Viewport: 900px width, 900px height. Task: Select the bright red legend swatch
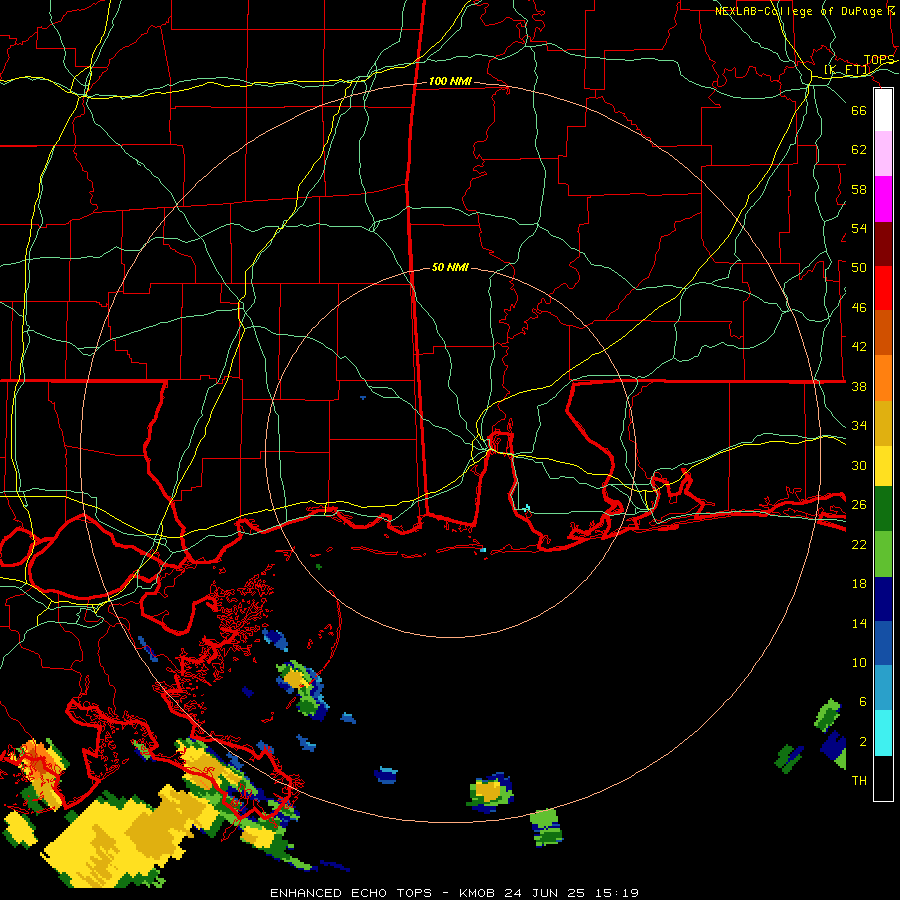click(x=883, y=288)
